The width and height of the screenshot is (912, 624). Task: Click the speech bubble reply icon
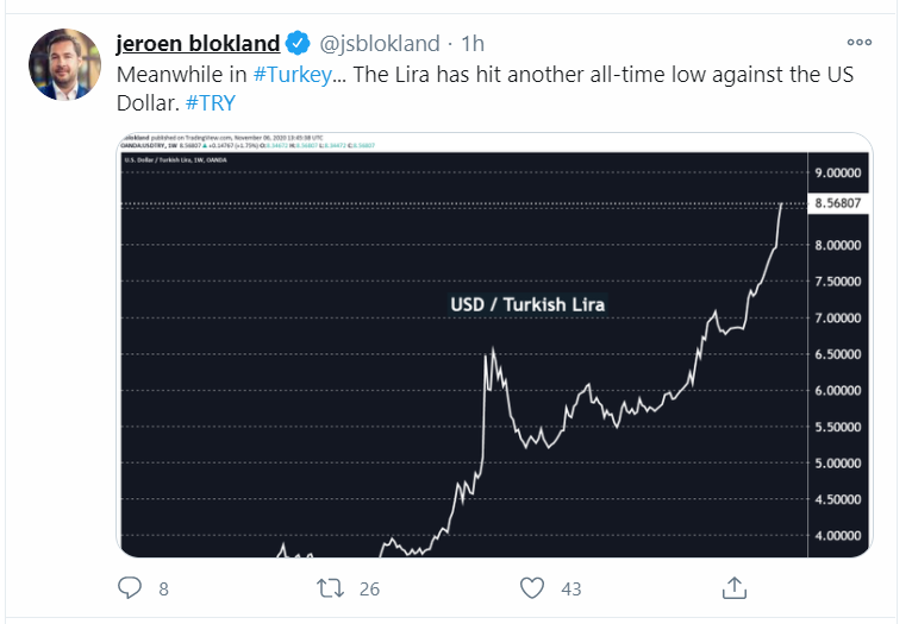[132, 589]
